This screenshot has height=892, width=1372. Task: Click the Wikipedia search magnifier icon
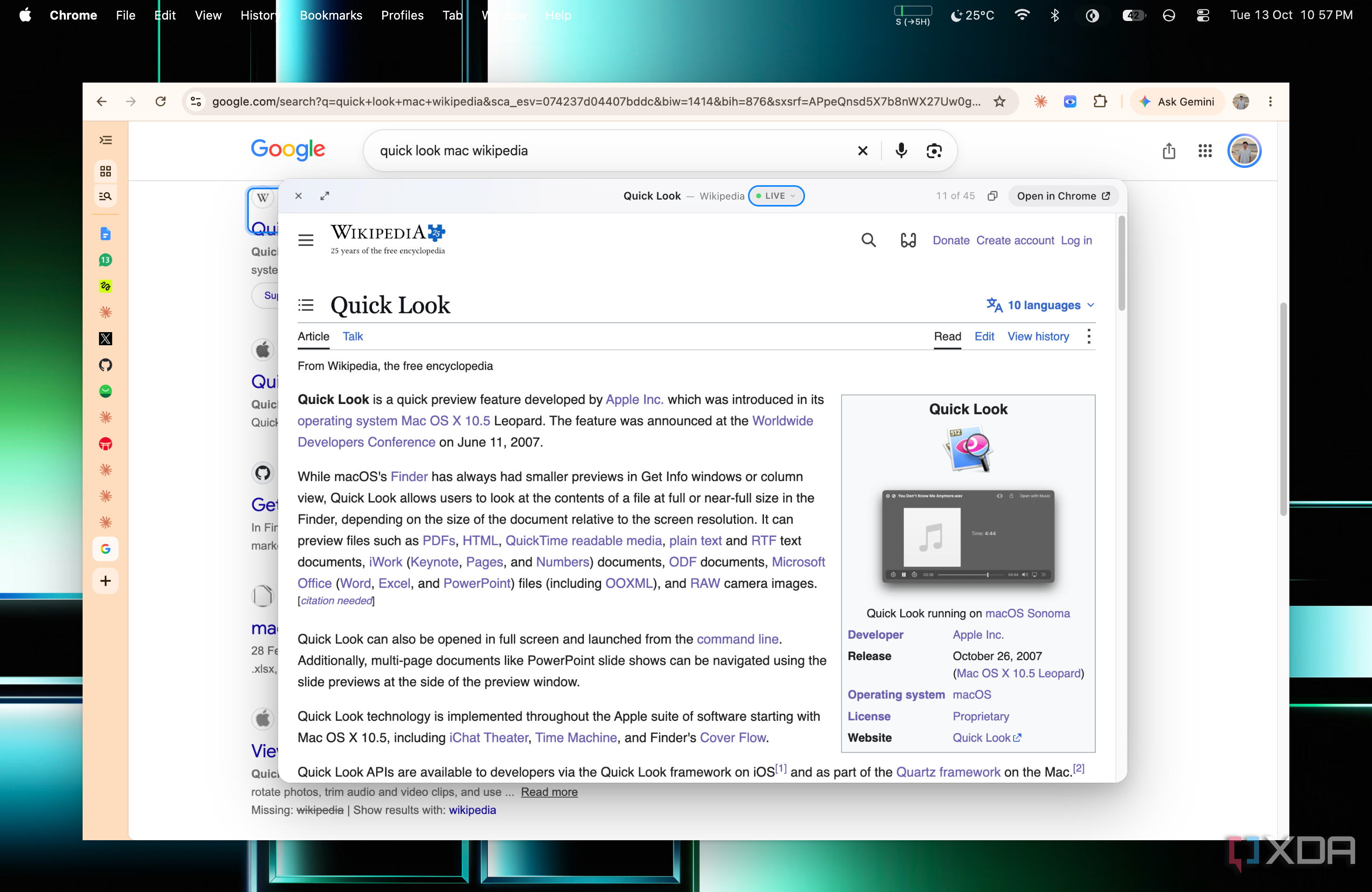[868, 240]
